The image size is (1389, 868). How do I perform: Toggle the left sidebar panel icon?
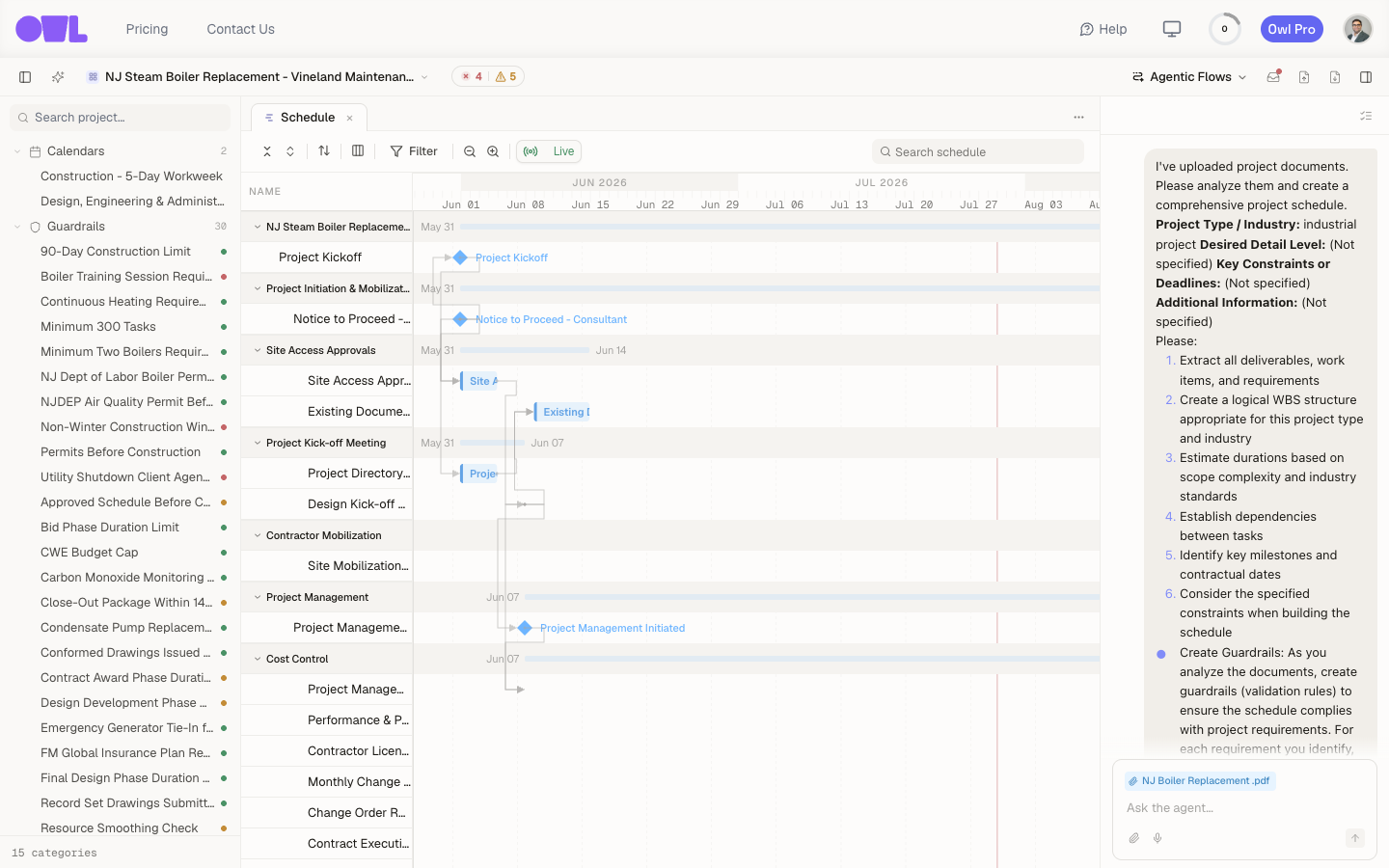[x=25, y=77]
